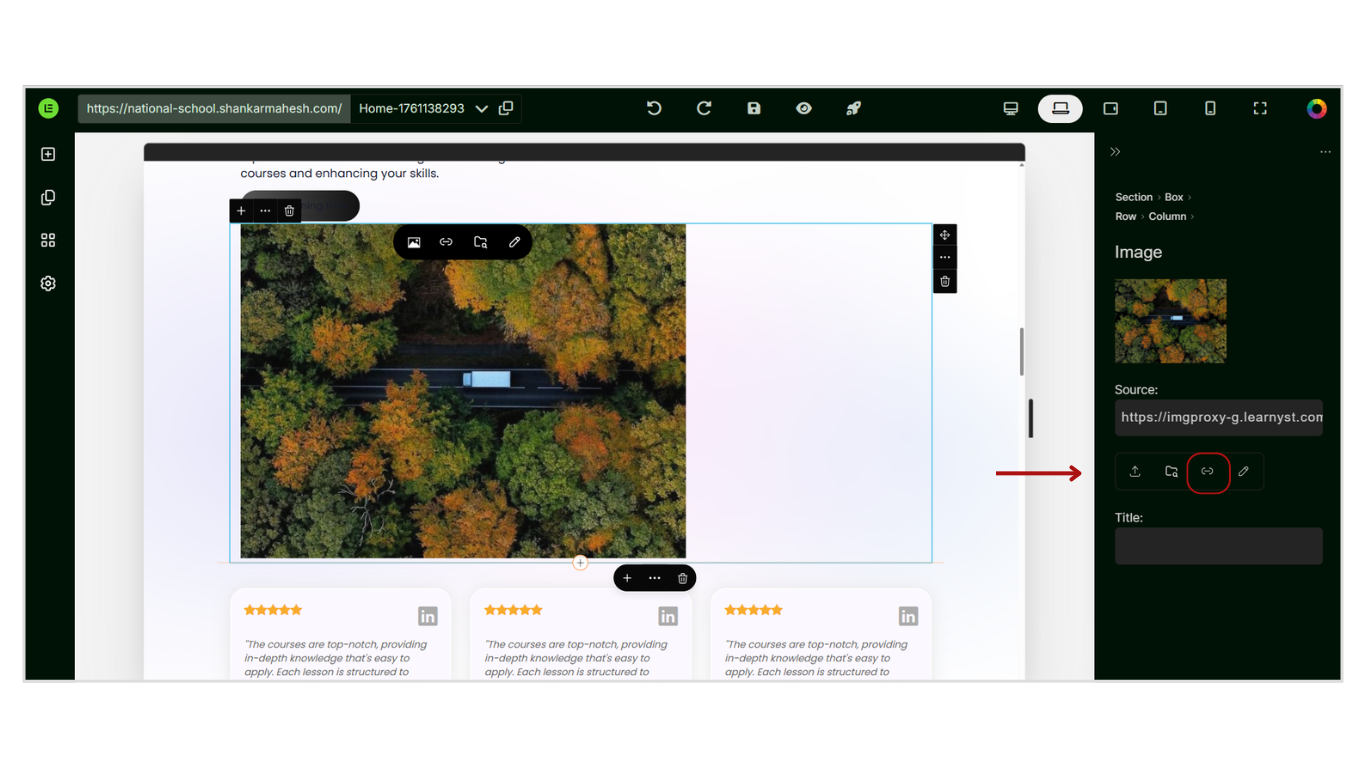The width and height of the screenshot is (1366, 768).
Task: Toggle preview mode with the eye icon
Action: pos(804,108)
